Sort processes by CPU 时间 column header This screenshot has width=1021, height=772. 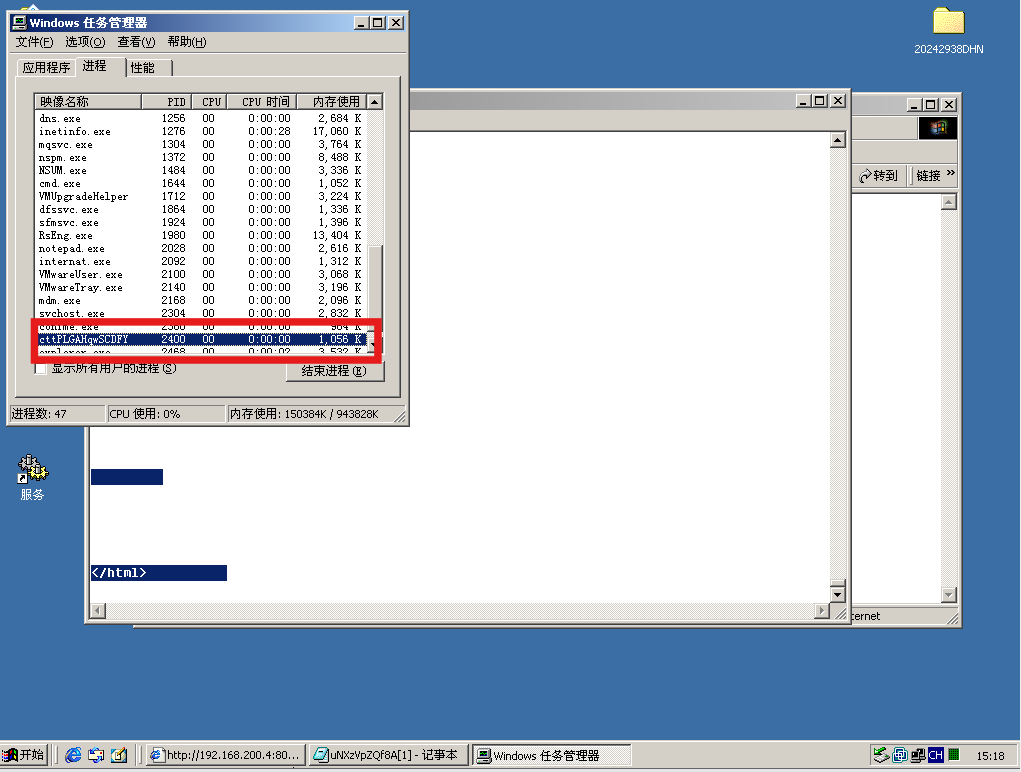coord(262,102)
